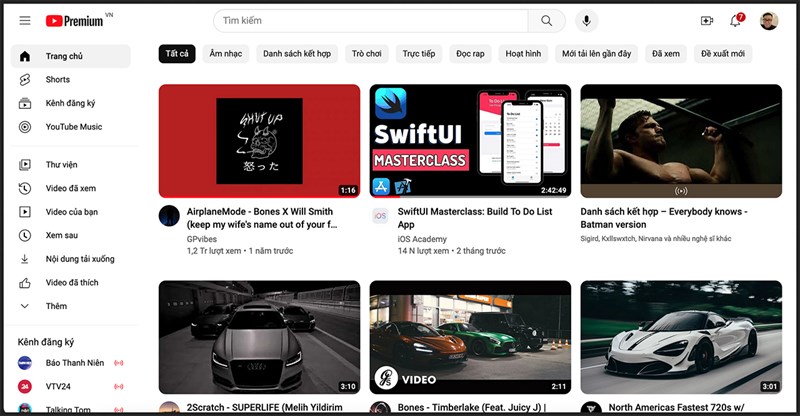Open the white McLaren 720s thumbnail
This screenshot has width=800, height=416.
(681, 337)
